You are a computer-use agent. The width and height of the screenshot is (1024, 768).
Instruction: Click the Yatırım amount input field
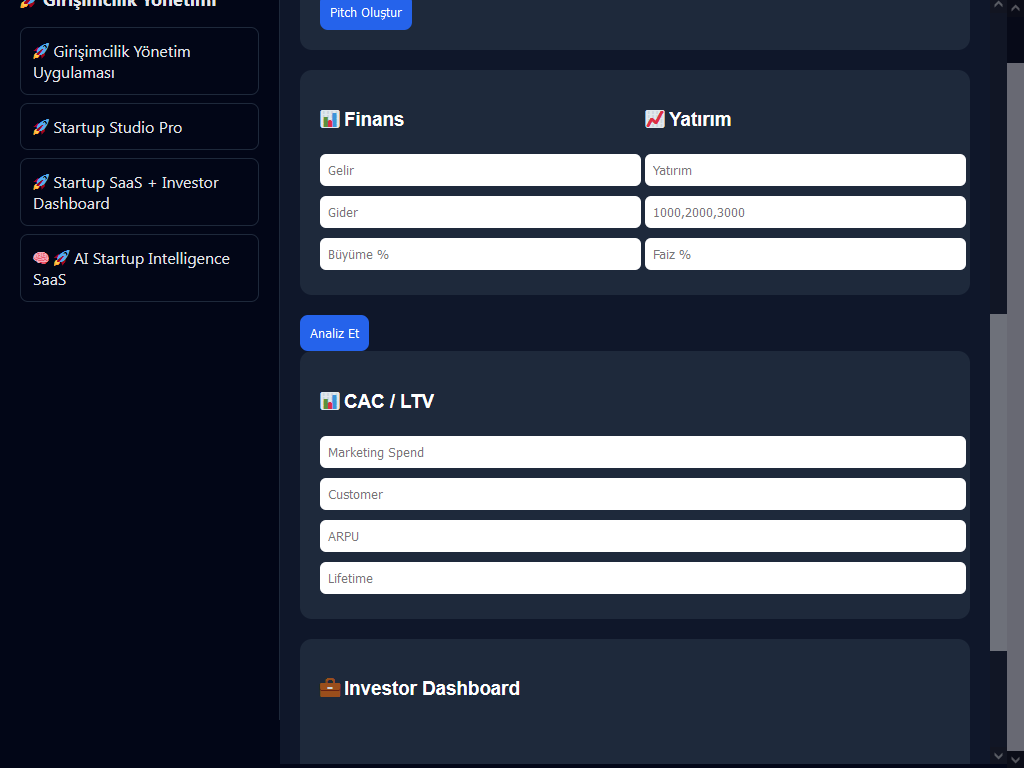click(805, 170)
